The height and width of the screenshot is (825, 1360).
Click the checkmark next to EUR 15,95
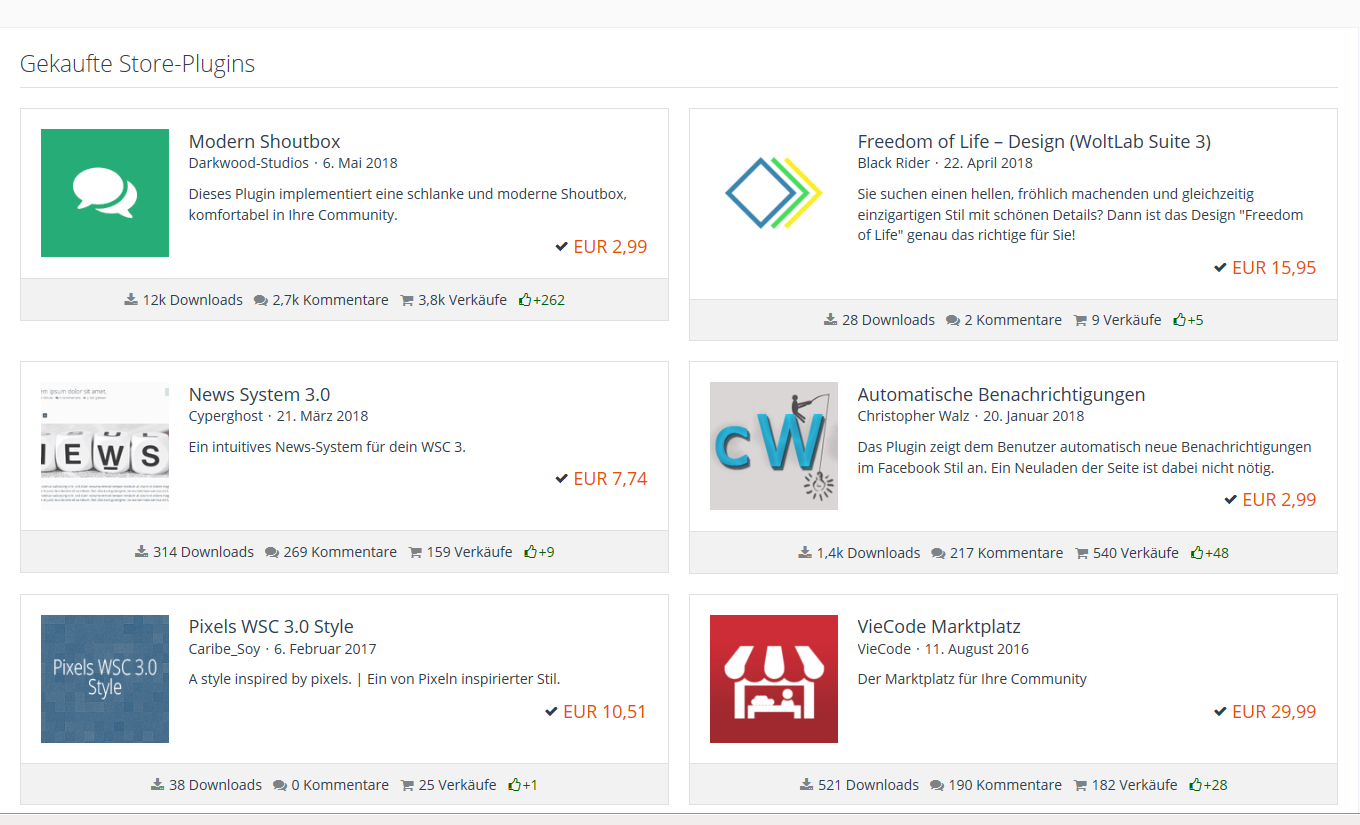pos(1220,268)
